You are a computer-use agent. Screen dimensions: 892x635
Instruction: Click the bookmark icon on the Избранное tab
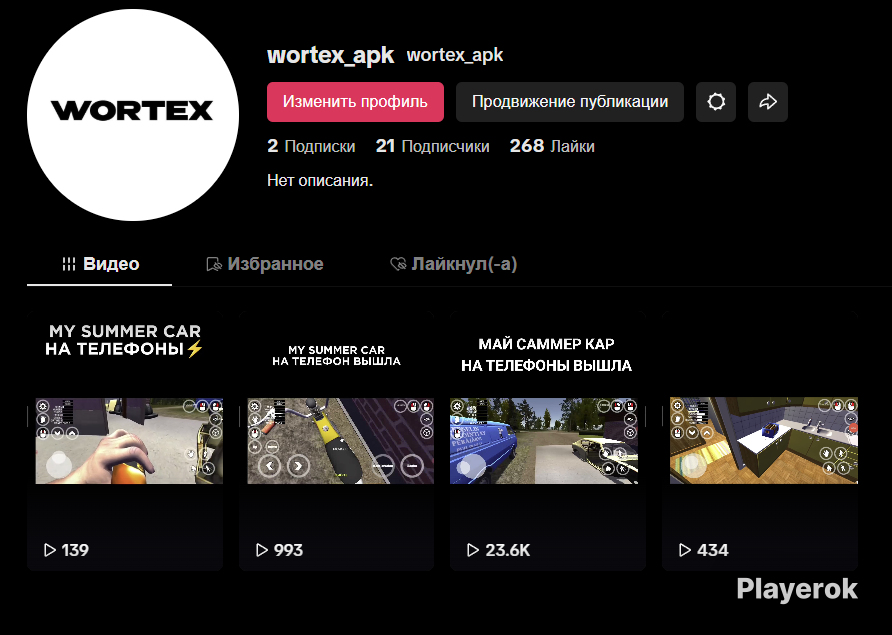tap(214, 264)
